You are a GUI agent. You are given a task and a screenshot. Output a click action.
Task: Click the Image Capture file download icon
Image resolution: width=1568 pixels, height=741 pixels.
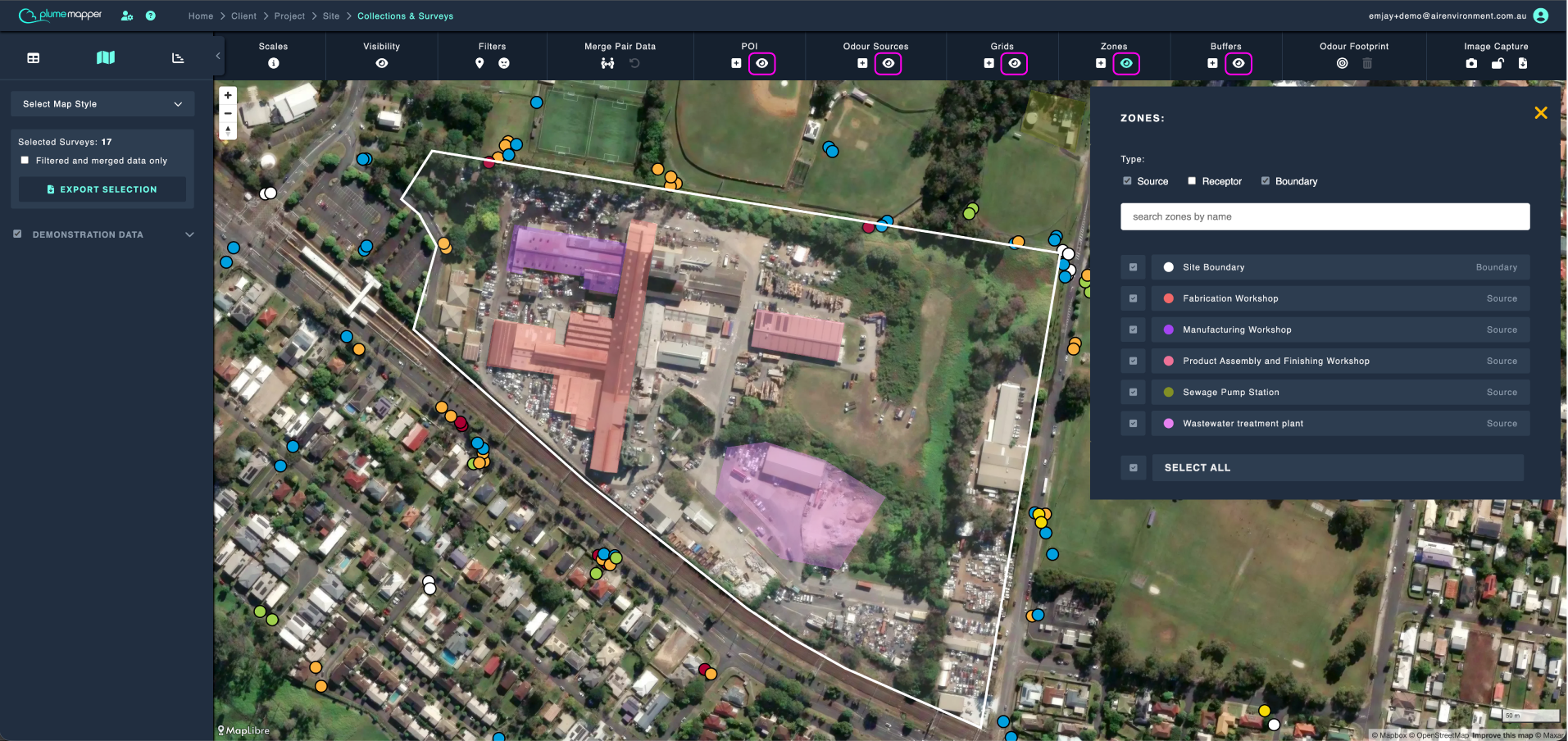click(x=1523, y=63)
